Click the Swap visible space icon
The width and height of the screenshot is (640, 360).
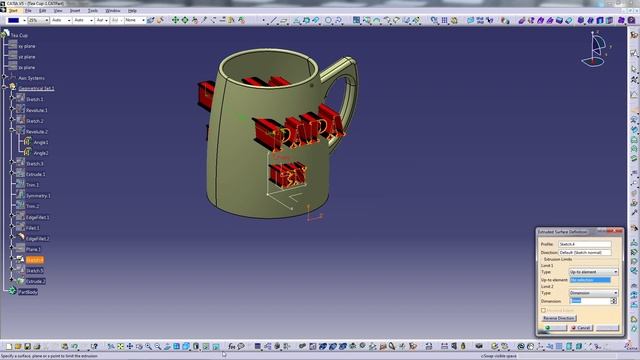pos(216,347)
